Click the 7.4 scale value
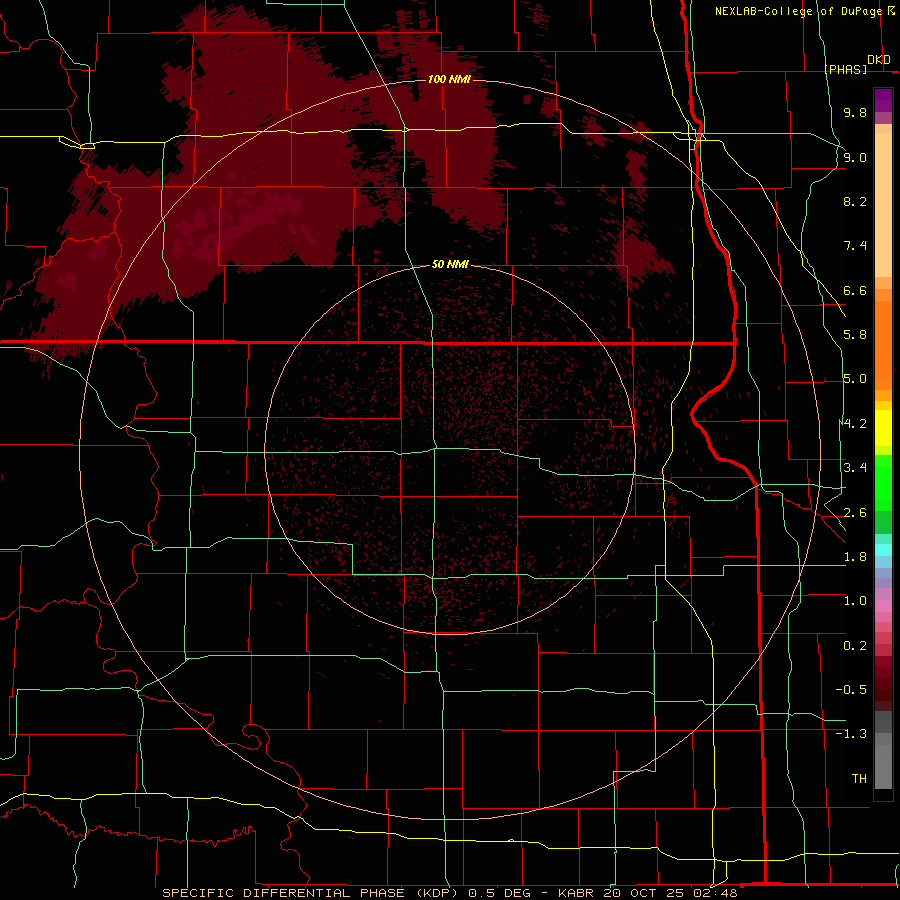Viewport: 900px width, 900px height. tap(855, 246)
